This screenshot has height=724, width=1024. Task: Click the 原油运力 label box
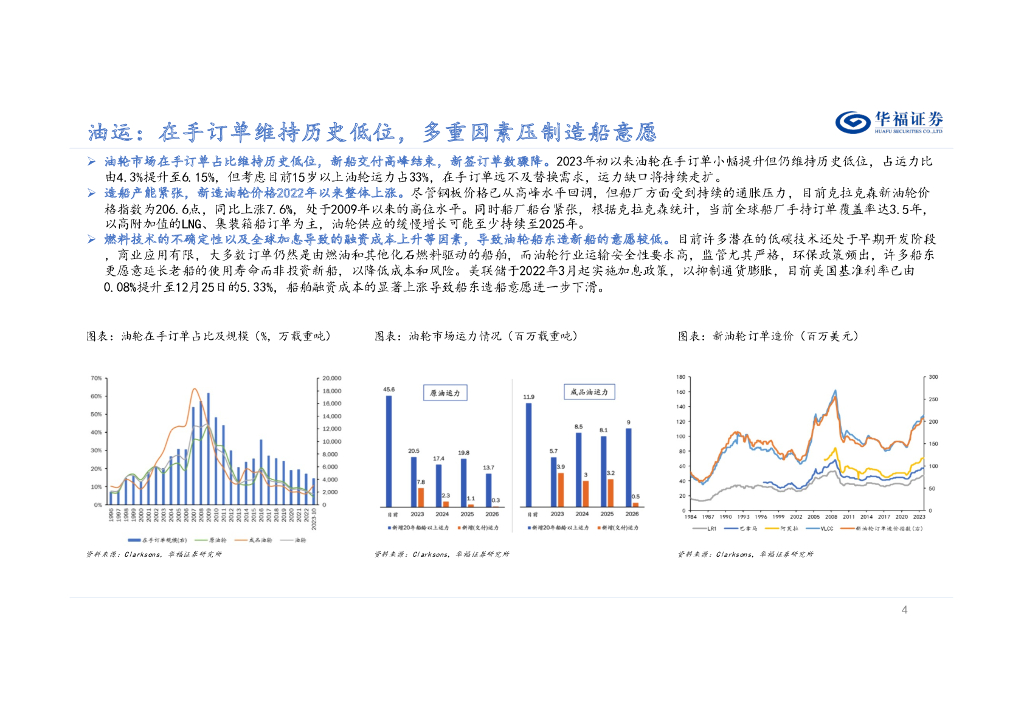coord(445,393)
